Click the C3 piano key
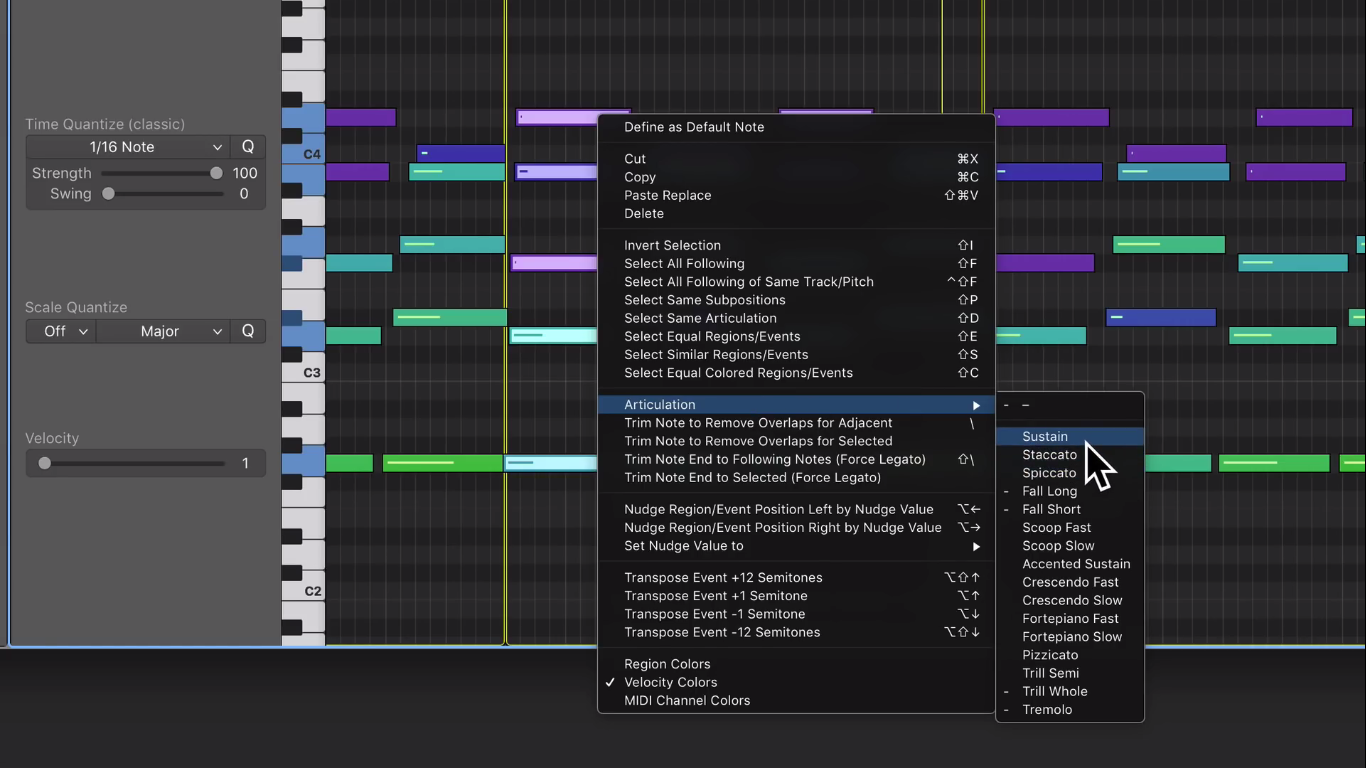This screenshot has height=768, width=1366. pos(303,372)
